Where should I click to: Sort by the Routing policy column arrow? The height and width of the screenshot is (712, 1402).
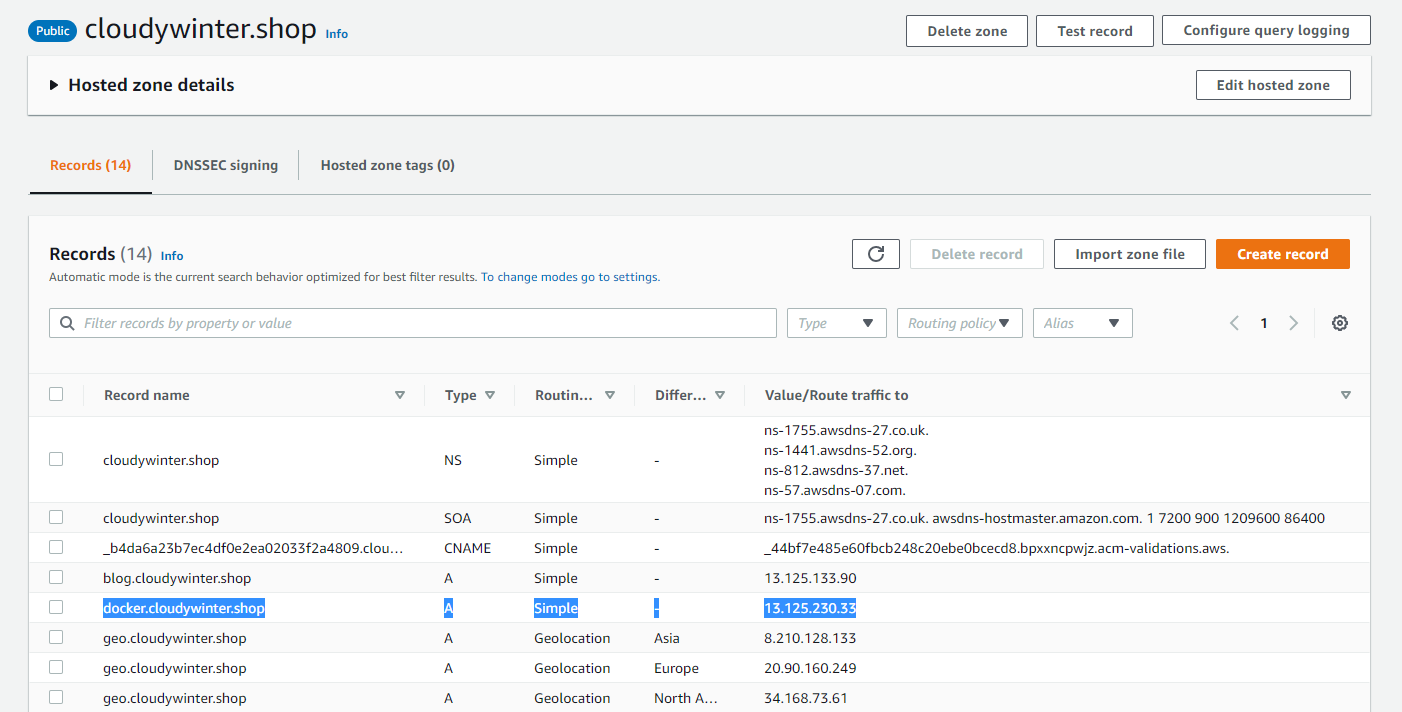coord(610,395)
